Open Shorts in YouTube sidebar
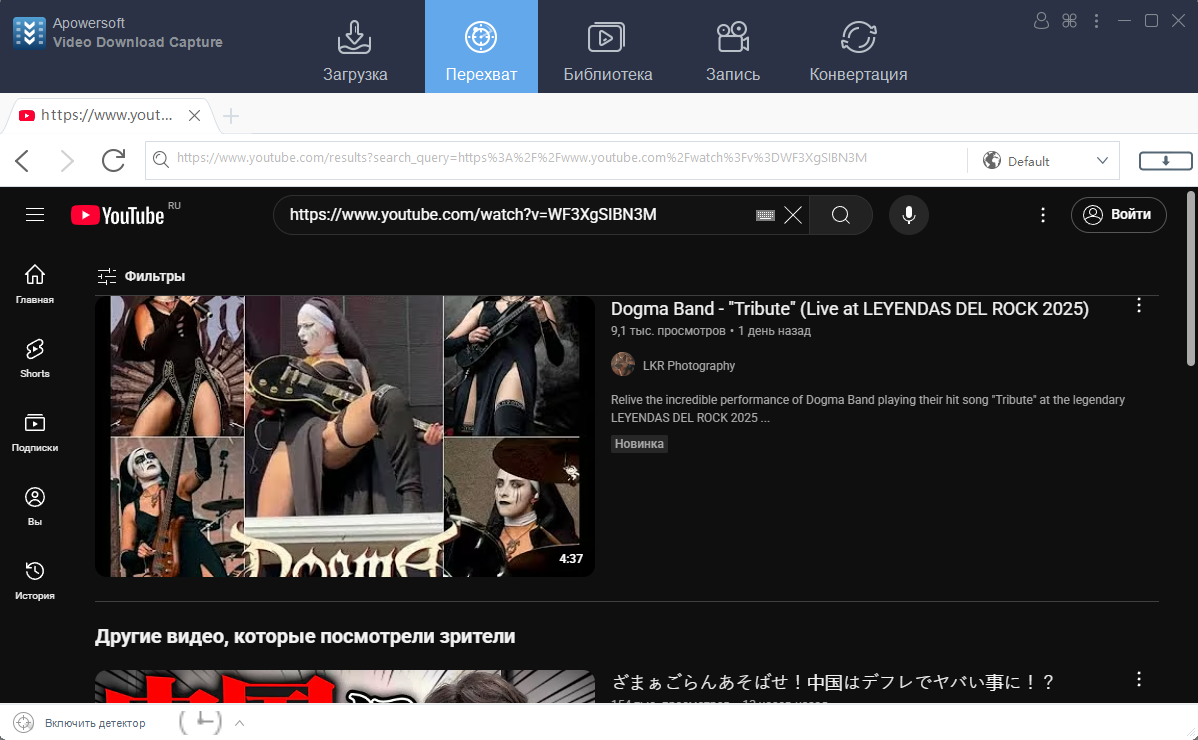The height and width of the screenshot is (740, 1198). tap(35, 358)
